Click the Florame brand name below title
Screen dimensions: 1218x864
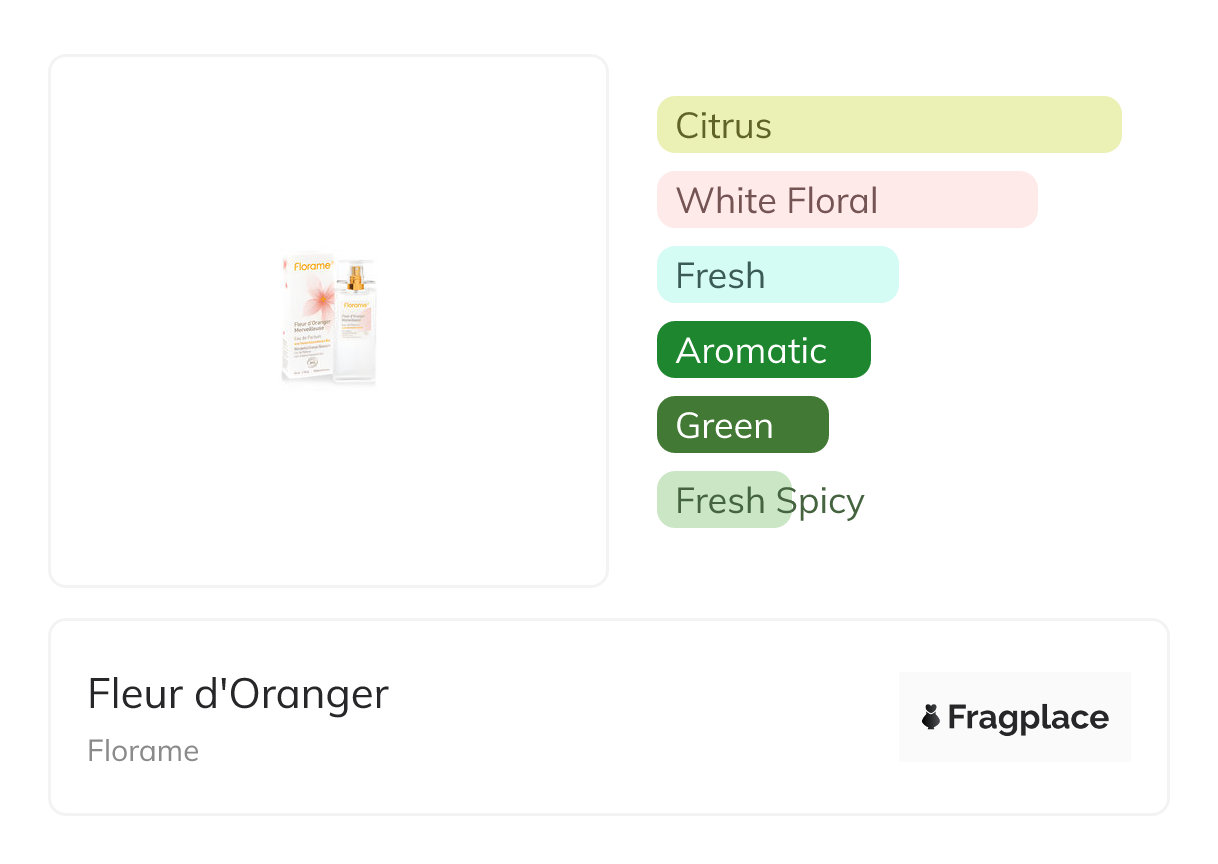pos(143,751)
